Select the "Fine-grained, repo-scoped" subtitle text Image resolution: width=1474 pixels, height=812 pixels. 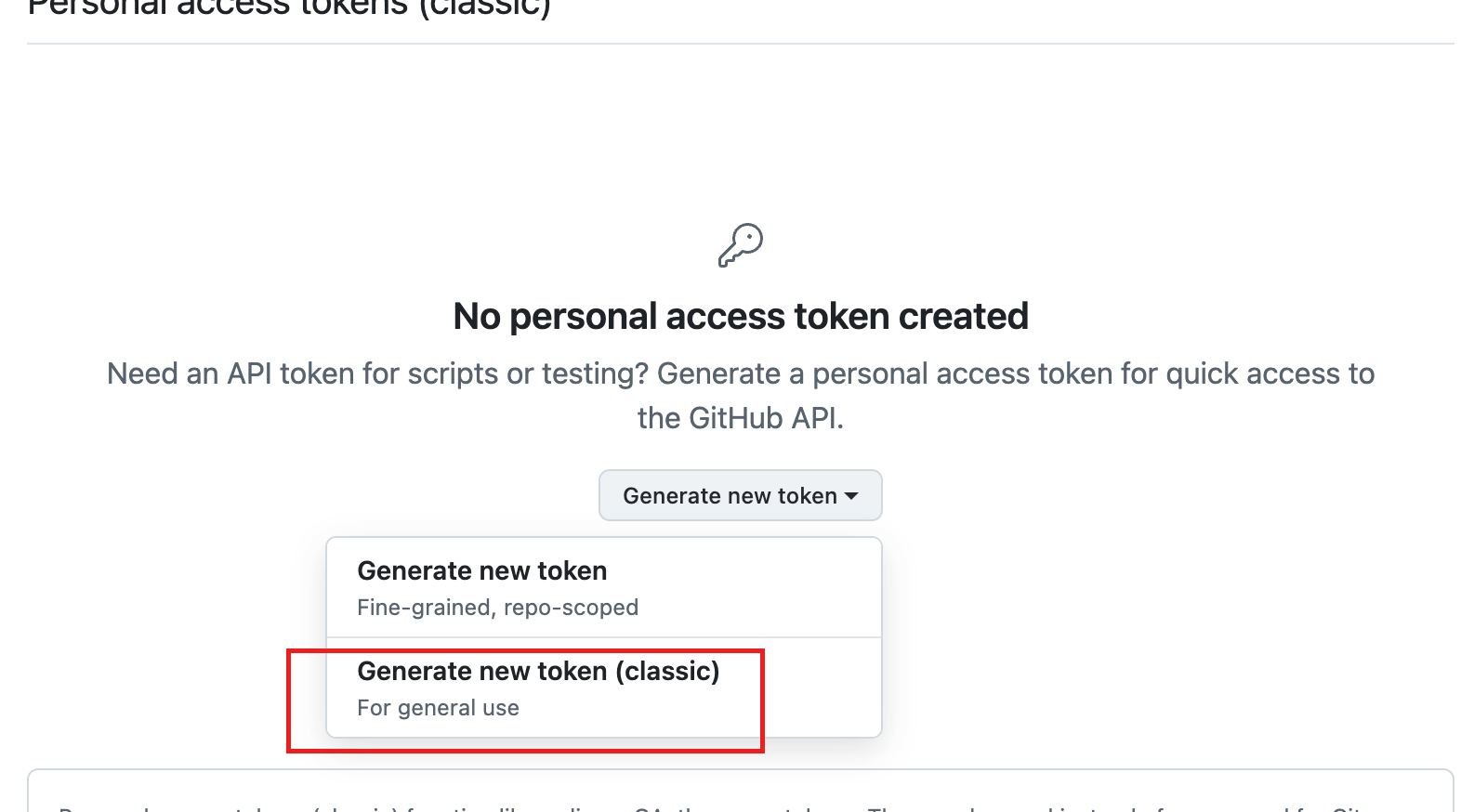click(x=497, y=607)
